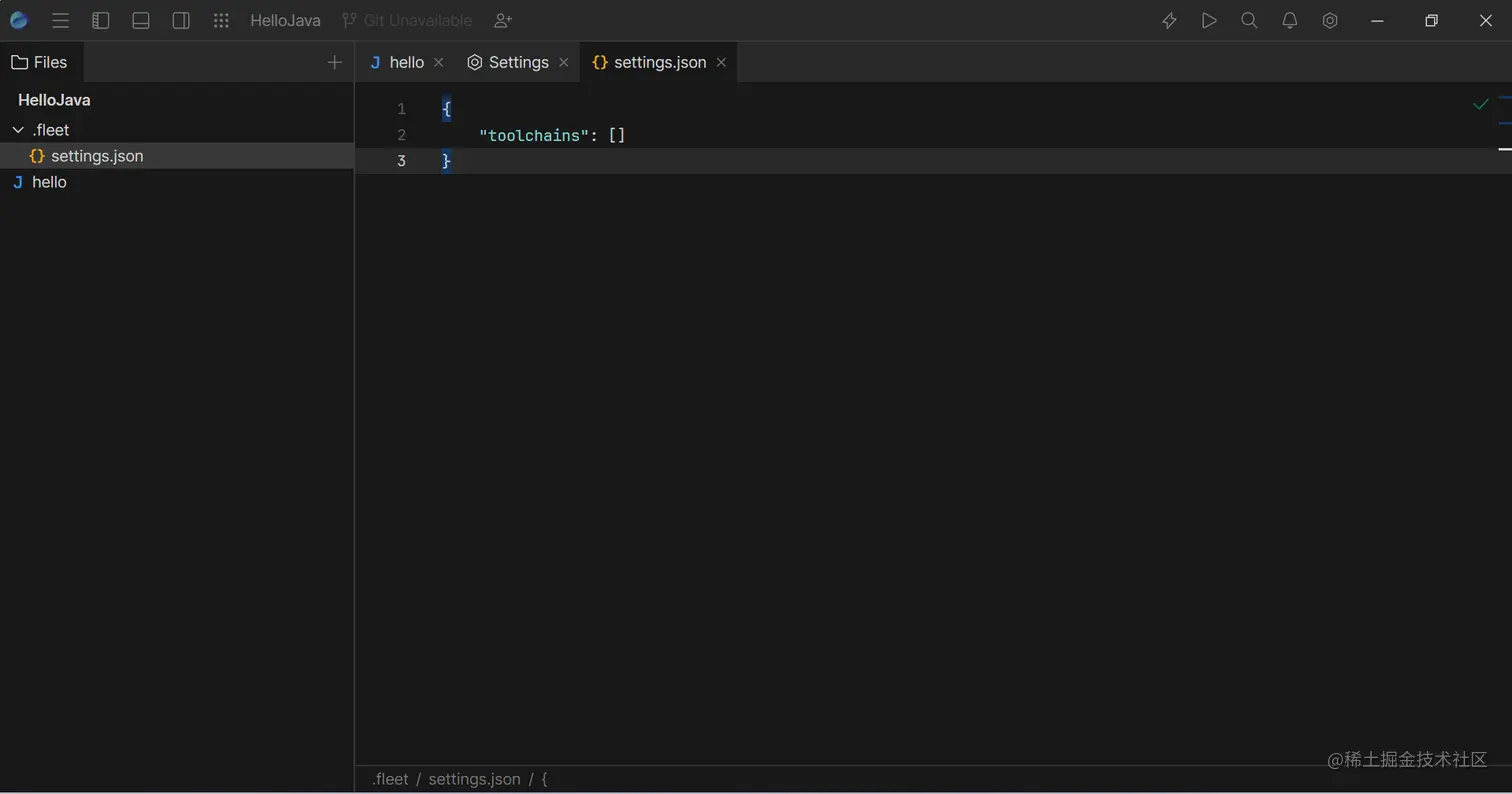This screenshot has height=794, width=1512.
Task: Select the HelloJava project root
Action: [54, 100]
